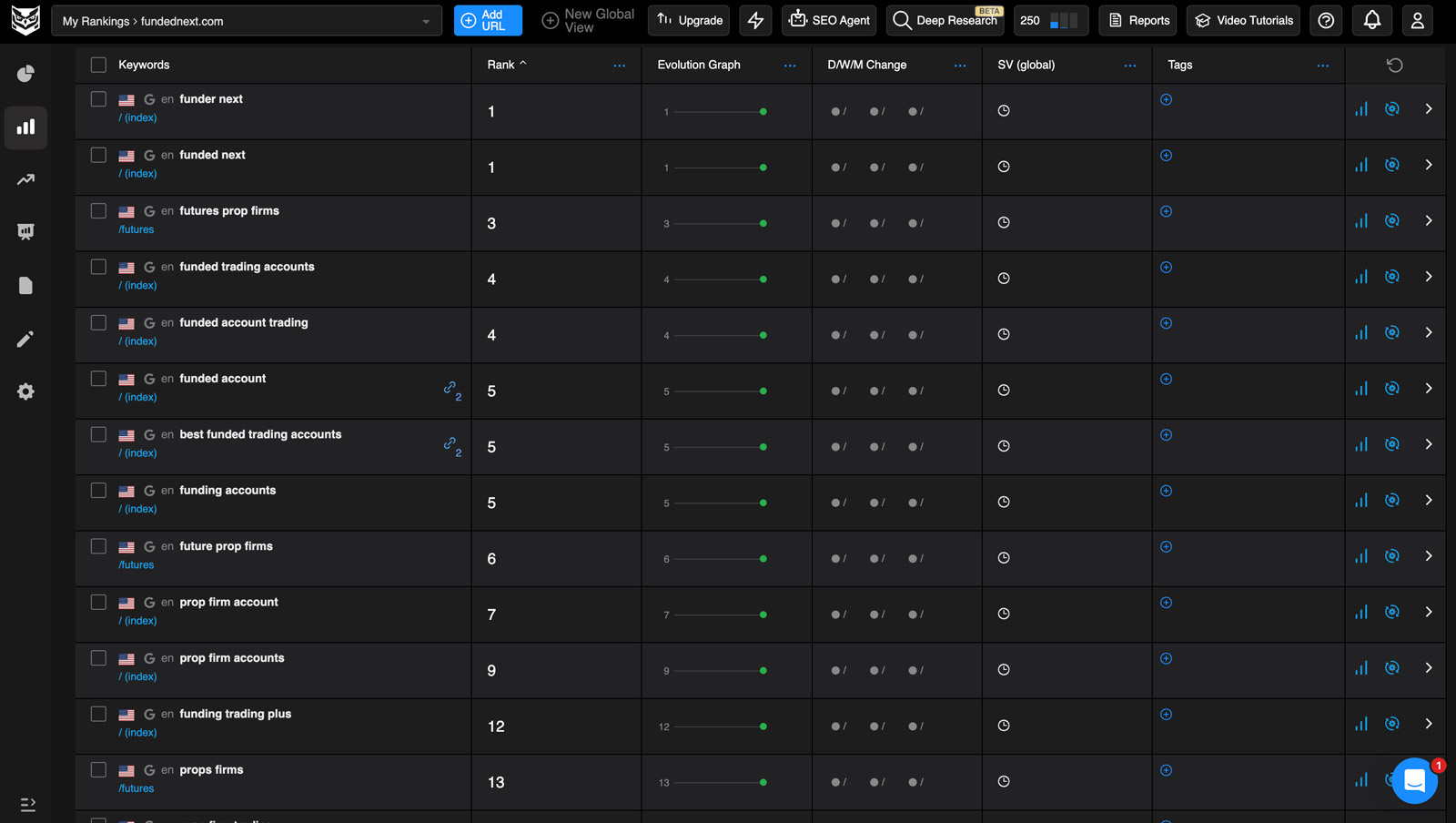Viewport: 1456px width, 823px height.
Task: Open settings gear in the left sidebar
Action: tap(25, 391)
